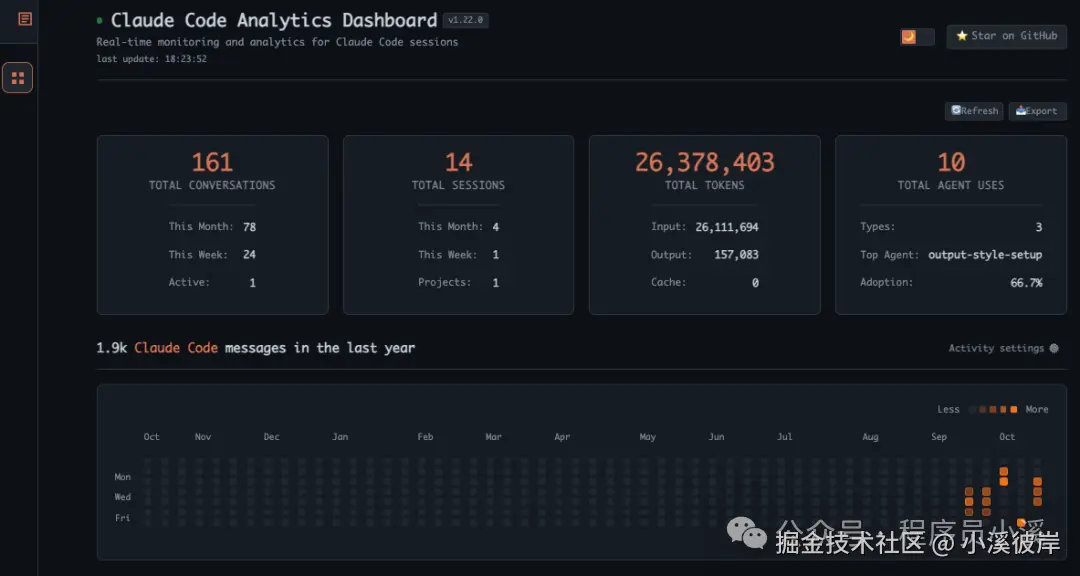Screen dimensions: 1080x576
Task: Click the green status dot beside title
Action: click(x=100, y=21)
